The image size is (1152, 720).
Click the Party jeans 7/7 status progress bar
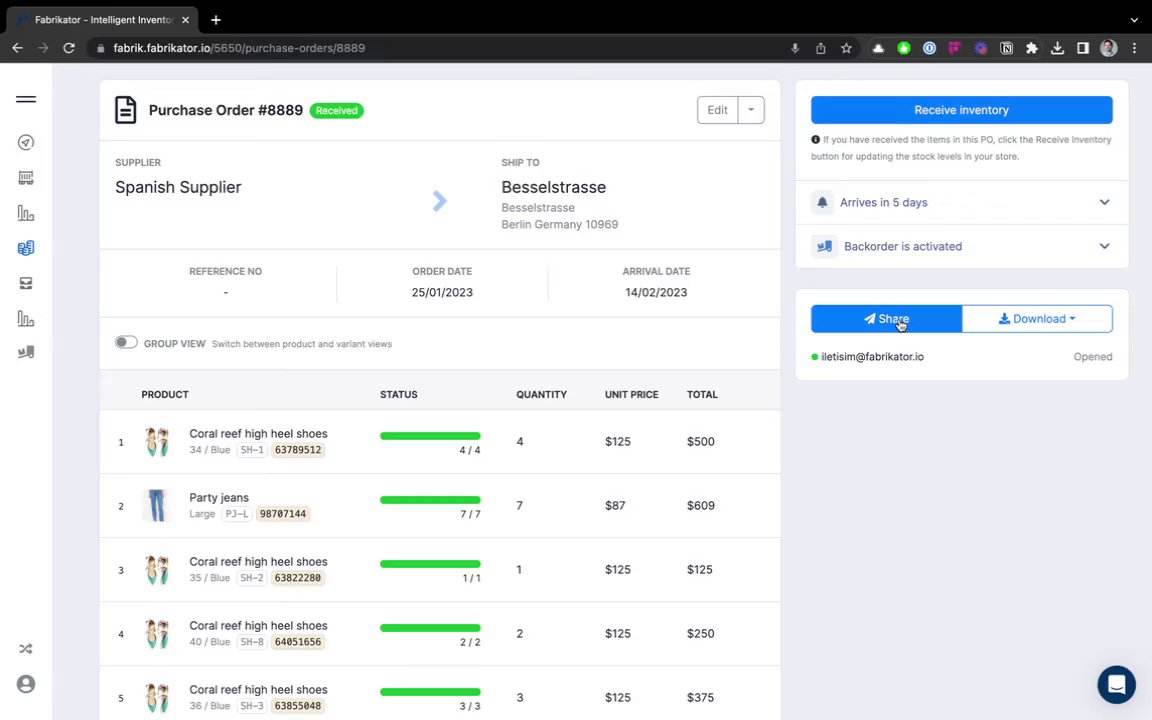(430, 500)
